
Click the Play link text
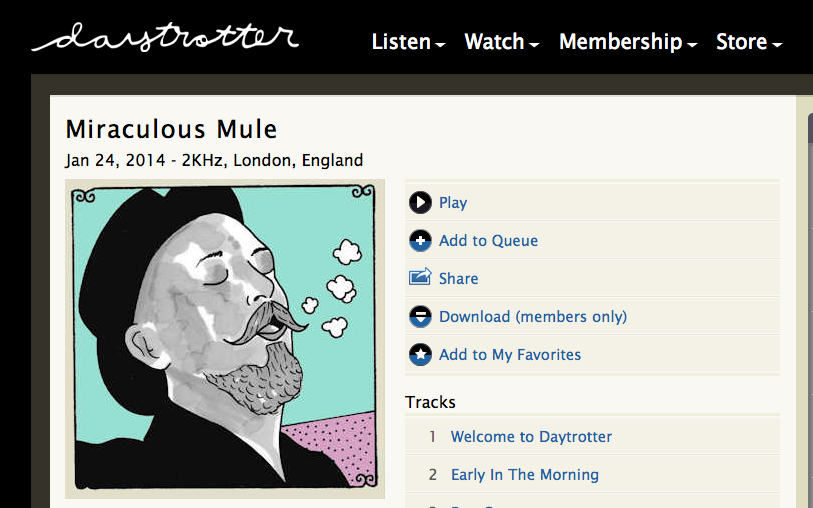[x=453, y=203]
